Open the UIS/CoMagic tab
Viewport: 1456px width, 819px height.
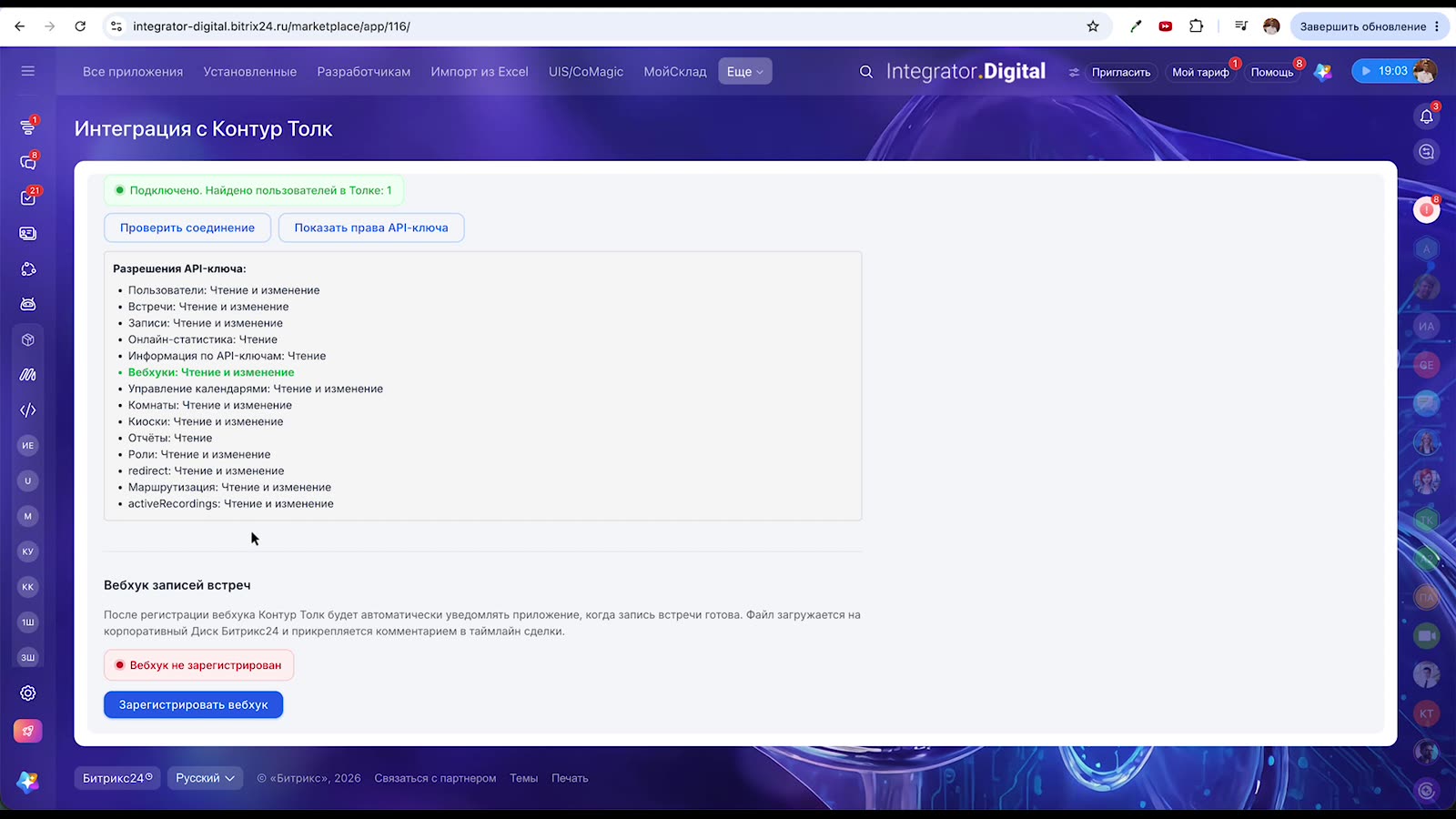click(586, 72)
